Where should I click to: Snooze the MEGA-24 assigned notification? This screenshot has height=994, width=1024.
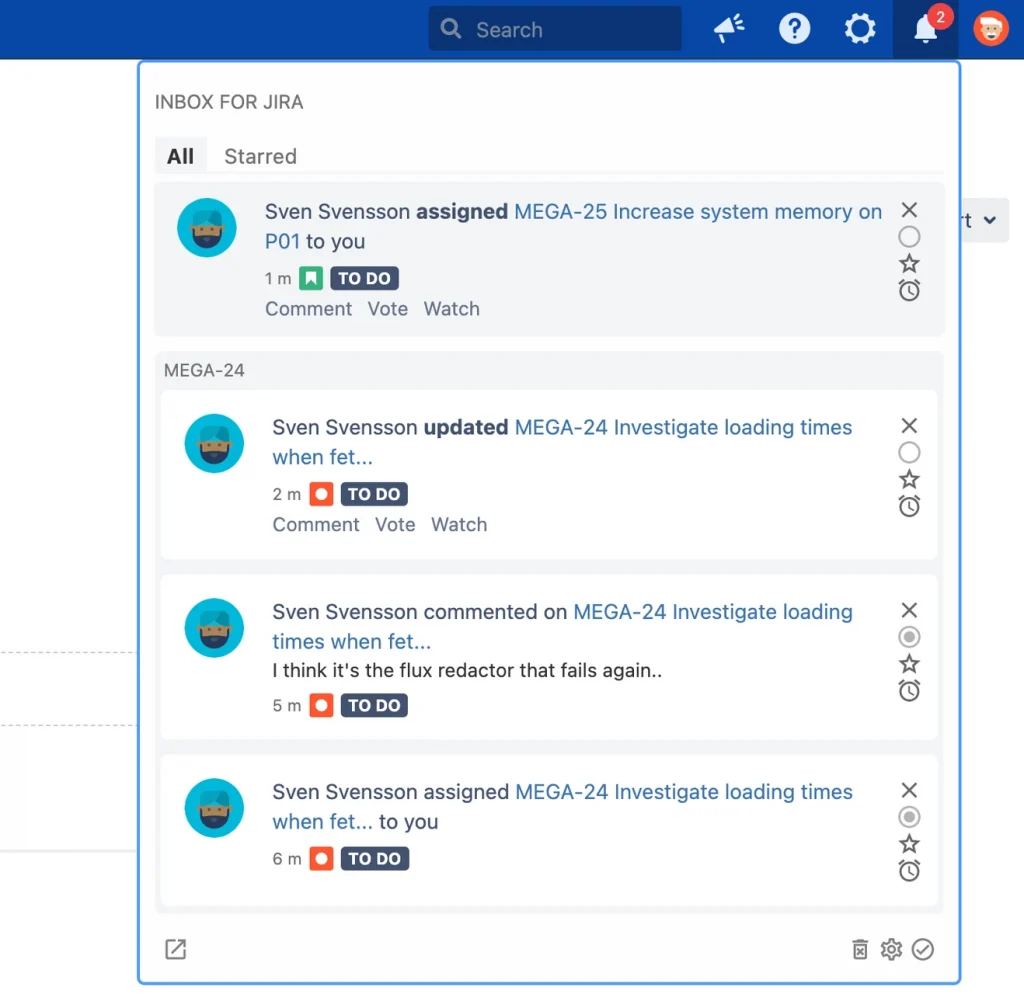pos(908,871)
